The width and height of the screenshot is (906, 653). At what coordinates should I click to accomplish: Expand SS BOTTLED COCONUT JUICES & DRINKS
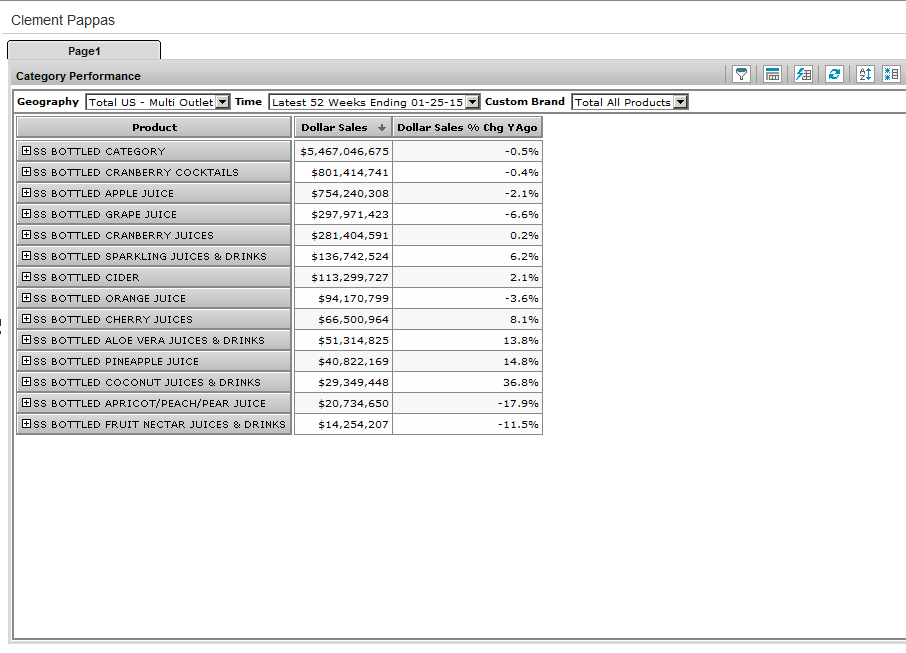click(27, 382)
